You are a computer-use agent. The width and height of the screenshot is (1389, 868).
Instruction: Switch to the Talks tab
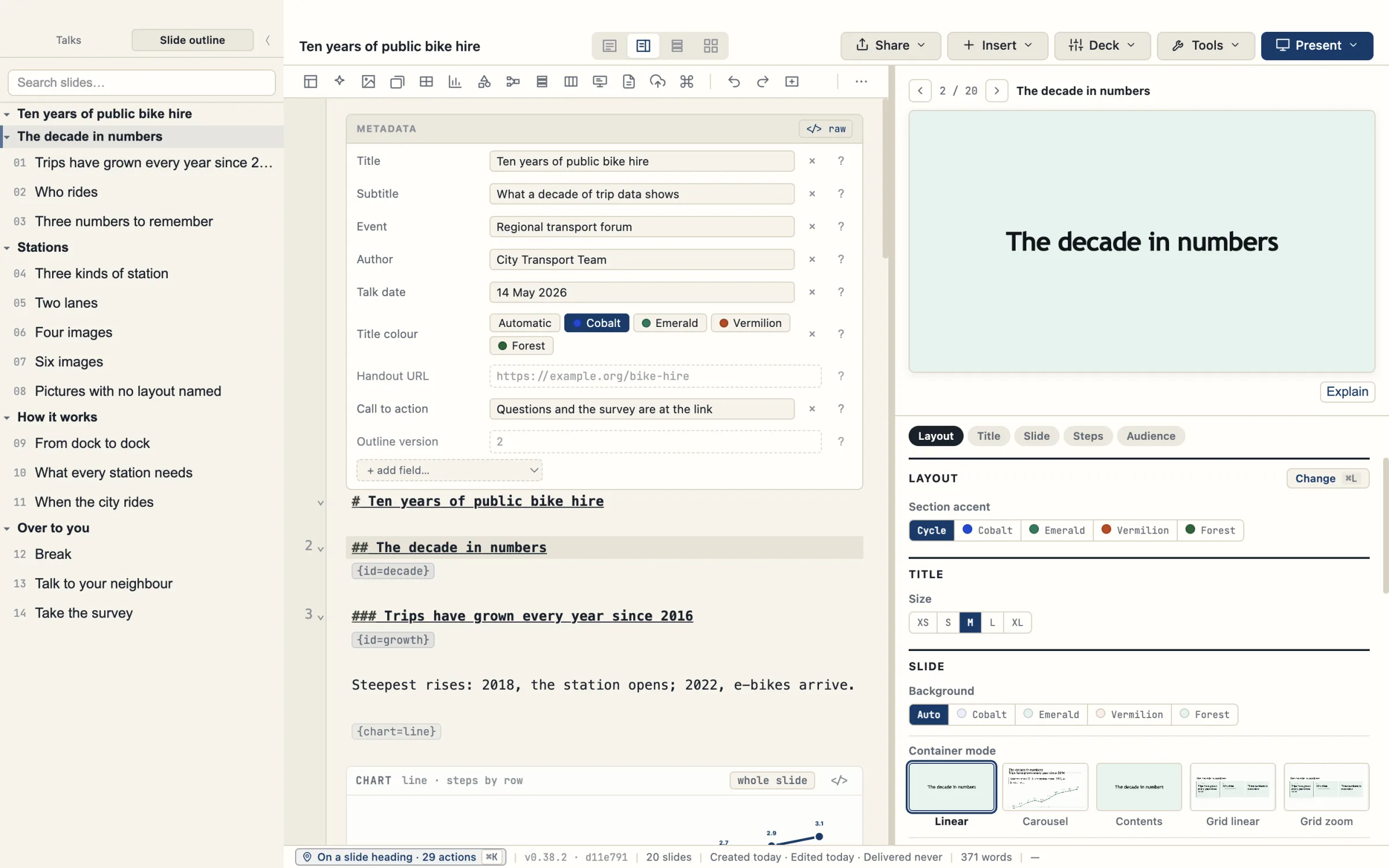click(68, 40)
